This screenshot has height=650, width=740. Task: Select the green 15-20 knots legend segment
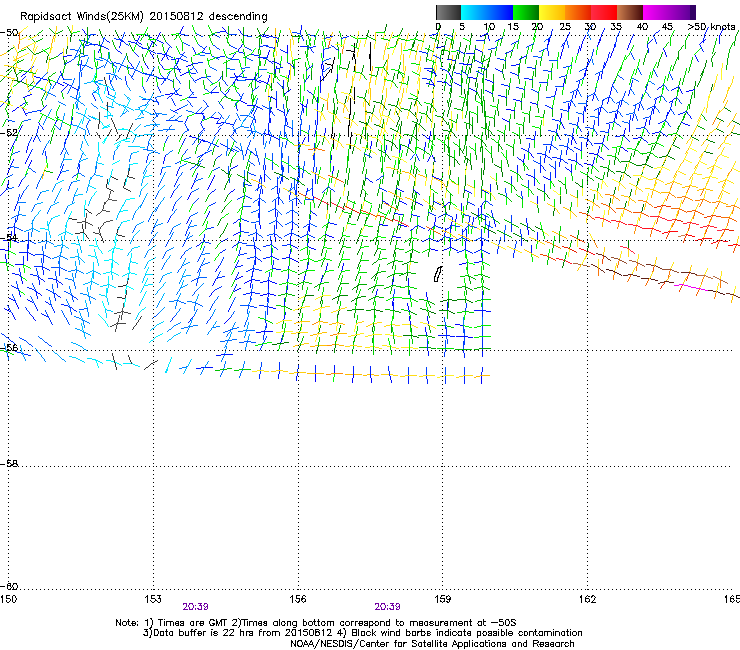tap(526, 12)
